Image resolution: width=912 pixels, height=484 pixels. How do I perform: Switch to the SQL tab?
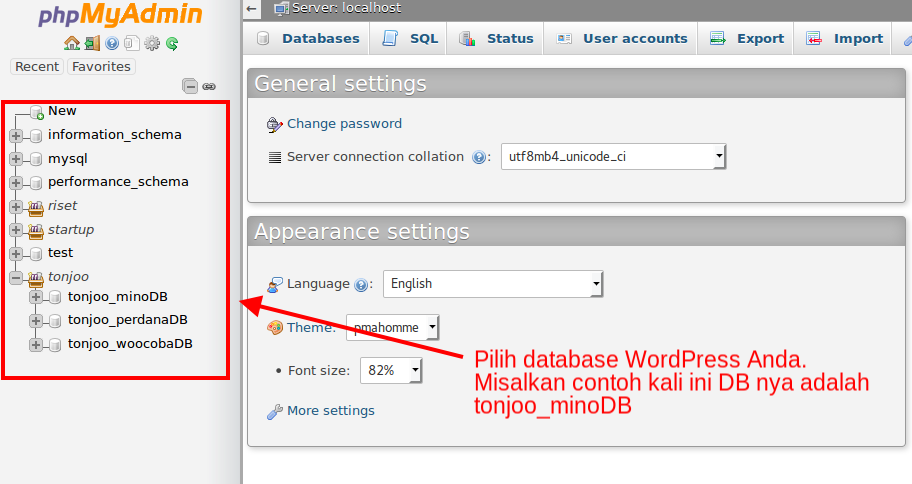(410, 39)
